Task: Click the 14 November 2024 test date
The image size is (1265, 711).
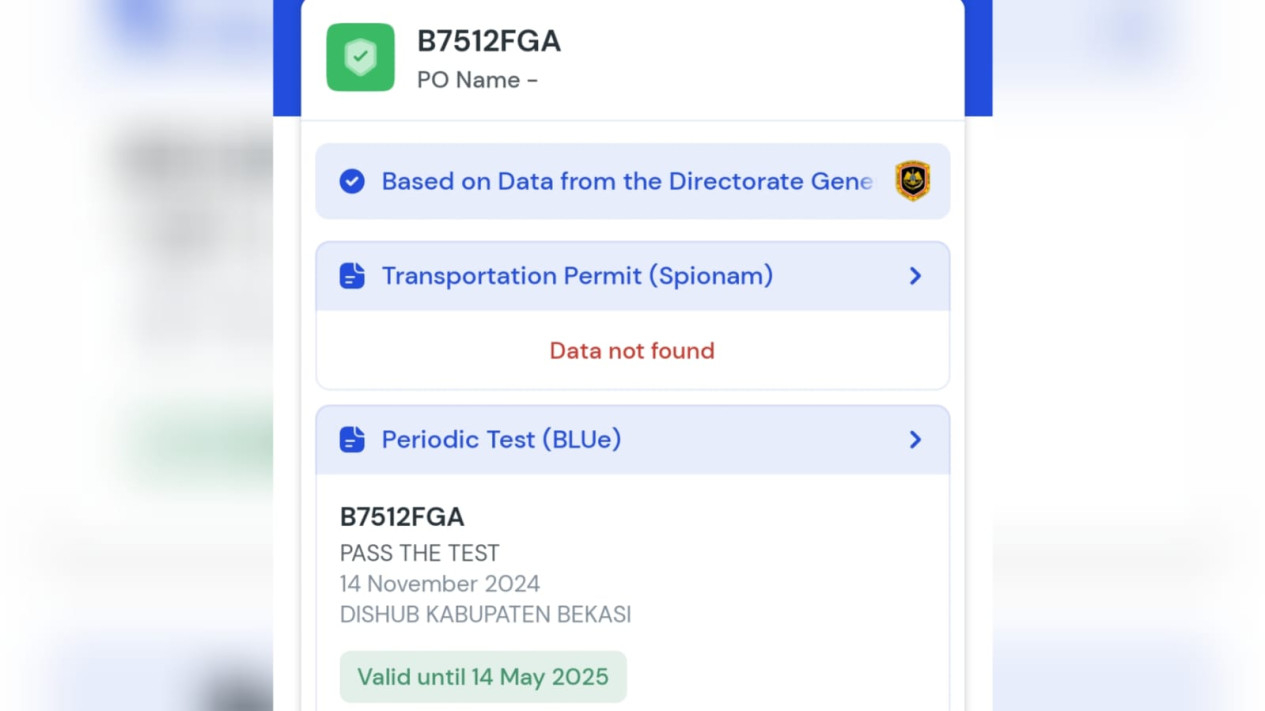Action: pos(440,583)
